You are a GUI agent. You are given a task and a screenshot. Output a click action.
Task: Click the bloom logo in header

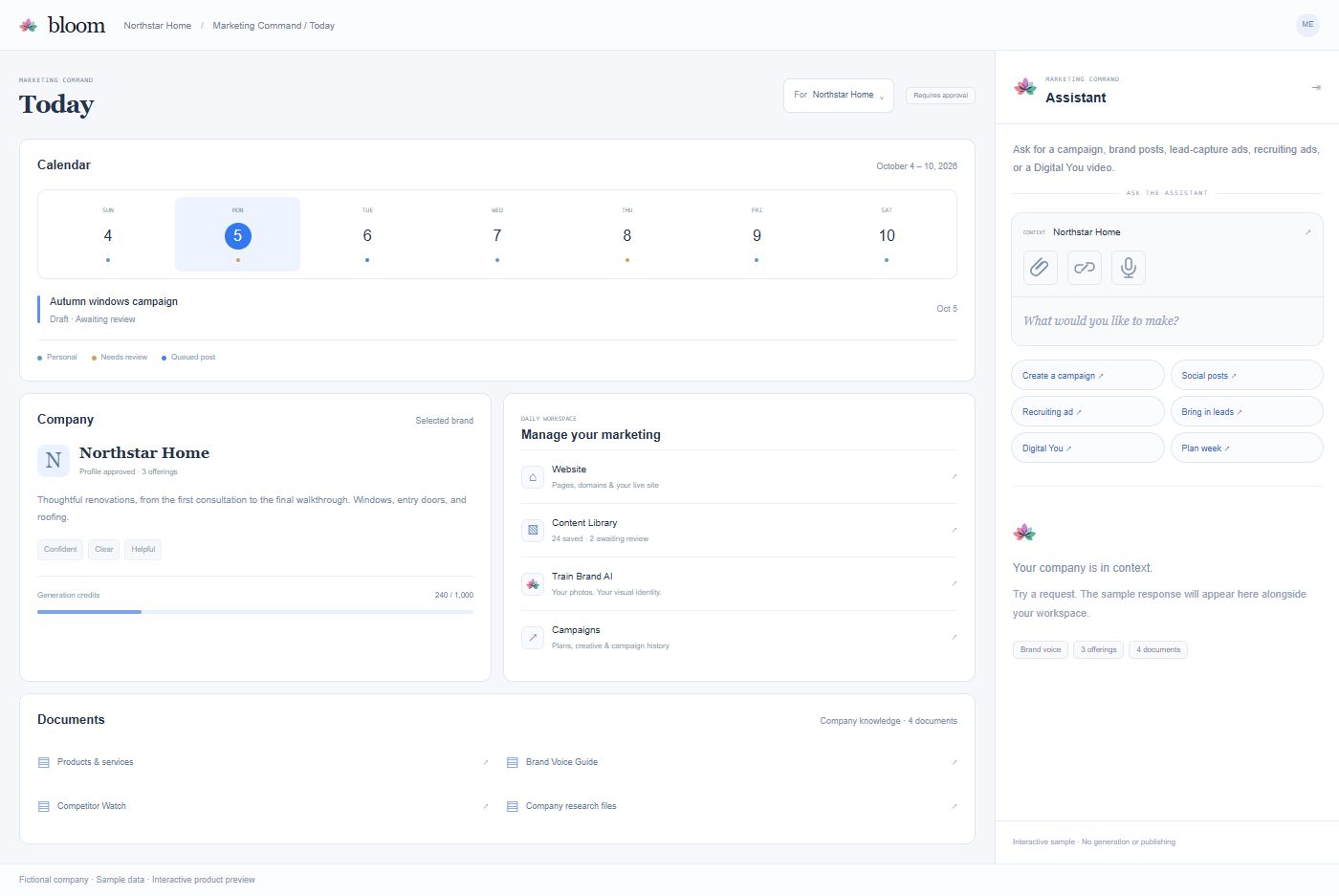click(x=62, y=25)
